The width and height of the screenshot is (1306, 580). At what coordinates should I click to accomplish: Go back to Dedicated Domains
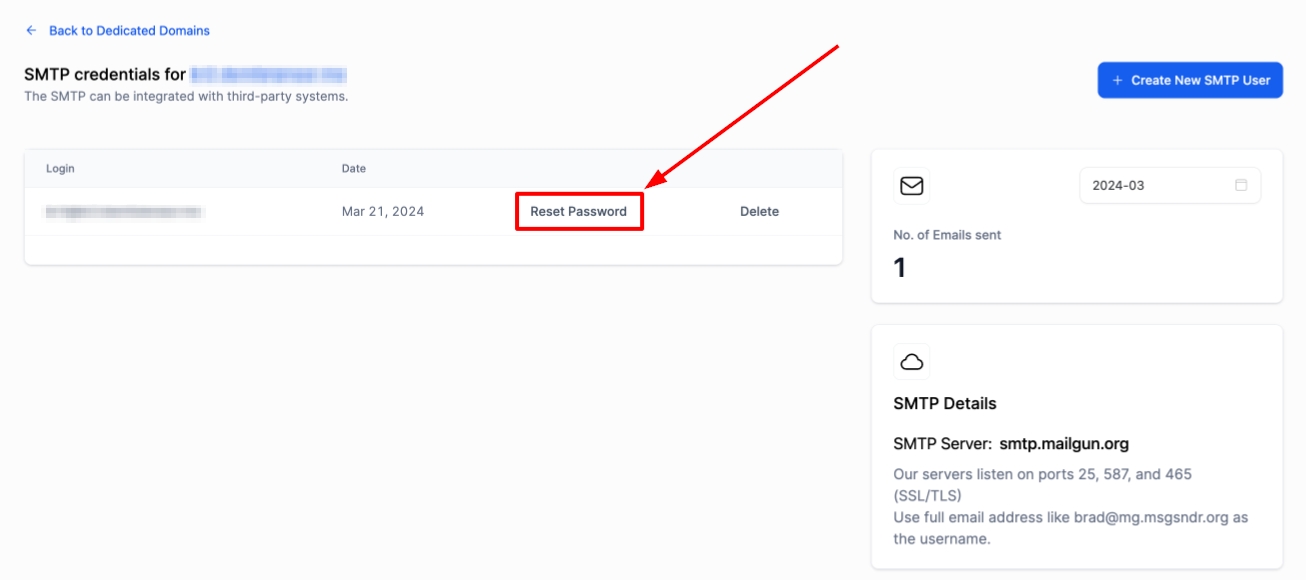coord(129,31)
